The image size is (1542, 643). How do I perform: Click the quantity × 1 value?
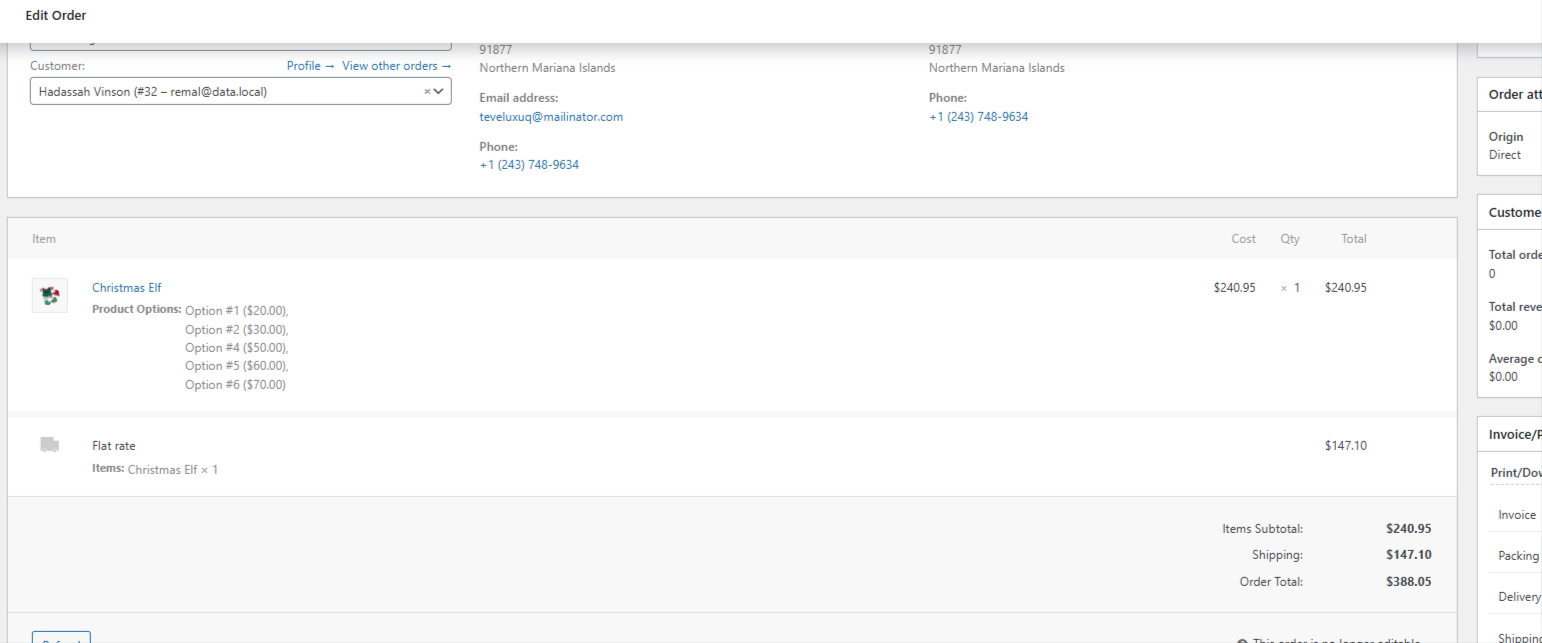1291,288
